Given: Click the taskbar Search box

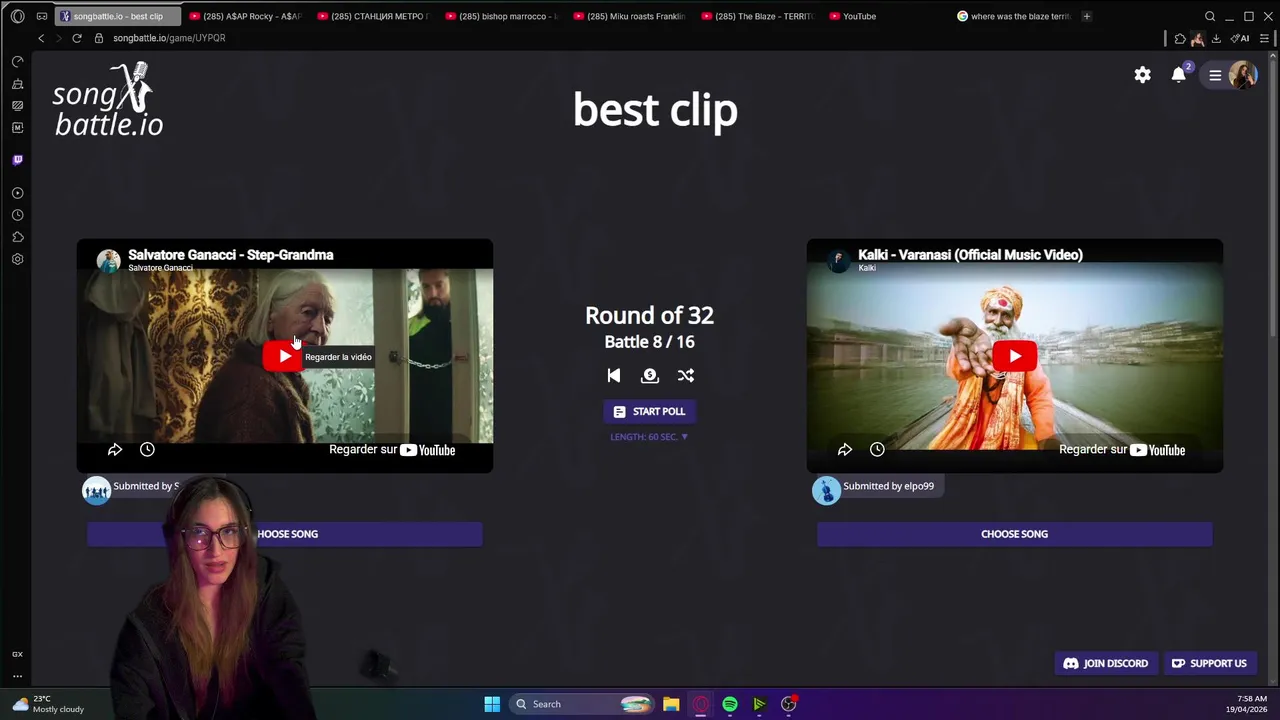Looking at the screenshot, I should (x=581, y=704).
